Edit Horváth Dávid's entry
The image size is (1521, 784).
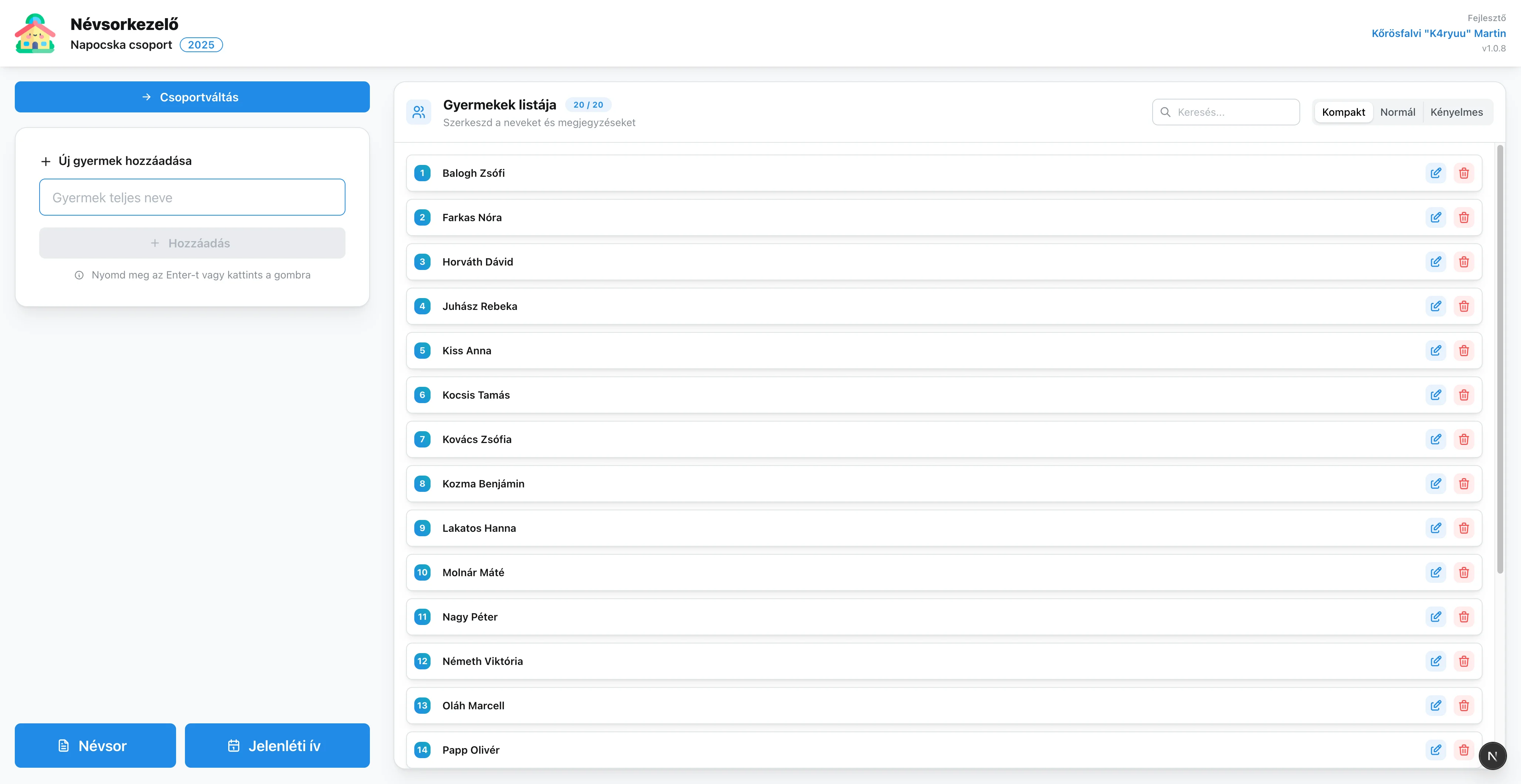(1436, 261)
